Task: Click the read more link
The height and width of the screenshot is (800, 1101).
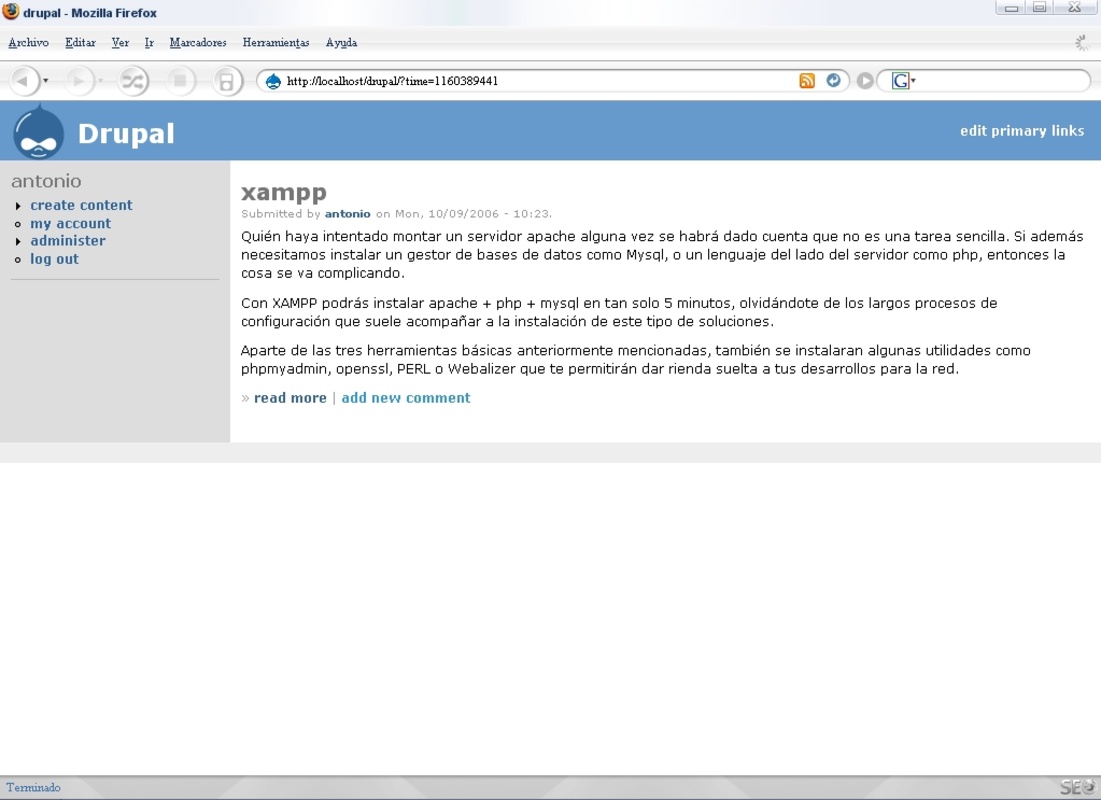Action: [x=290, y=398]
